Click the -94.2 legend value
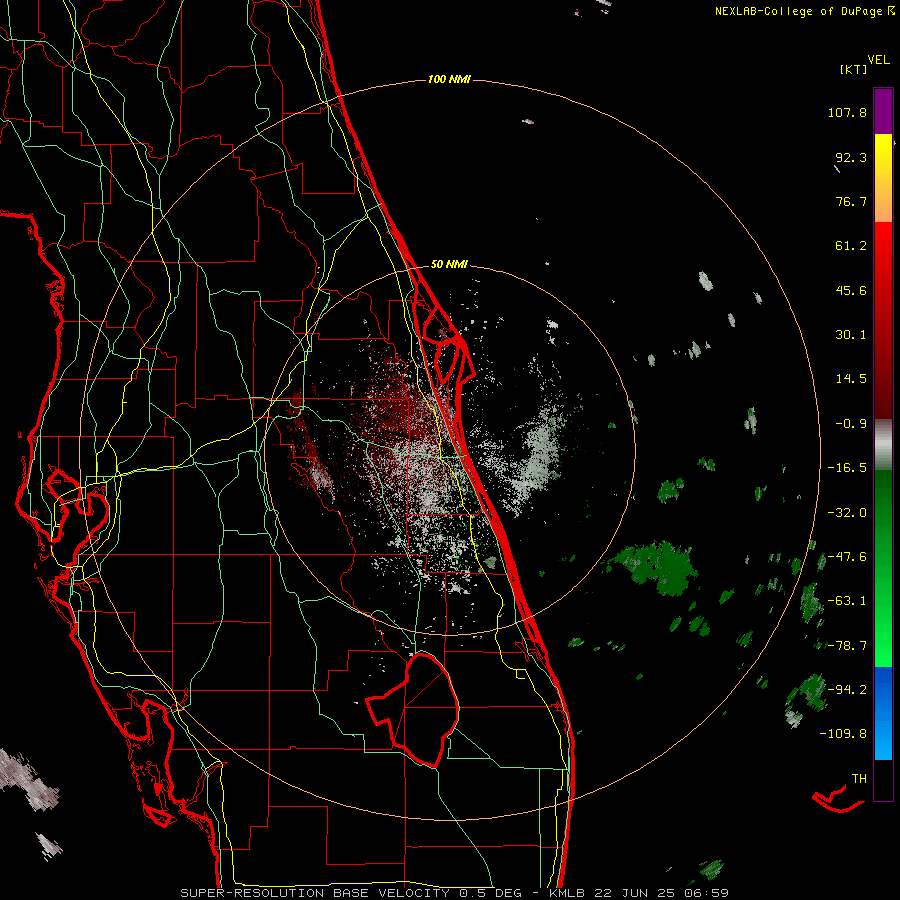This screenshot has width=900, height=900. pyautogui.click(x=847, y=689)
